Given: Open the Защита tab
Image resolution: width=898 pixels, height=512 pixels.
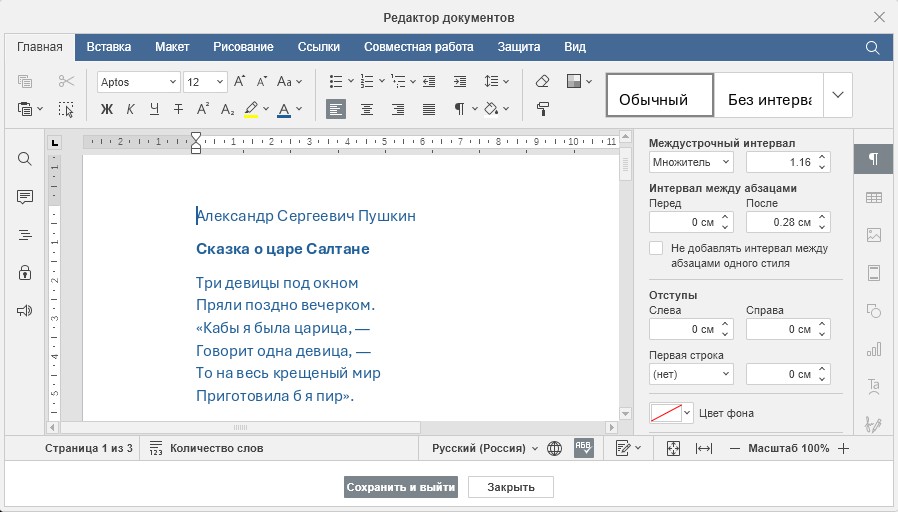Looking at the screenshot, I should 519,47.
